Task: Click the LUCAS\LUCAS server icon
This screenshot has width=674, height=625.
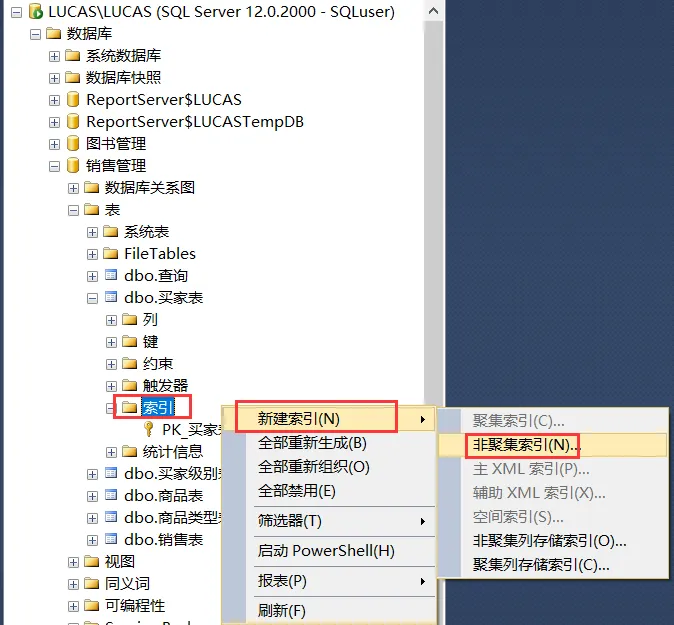Action: click(36, 12)
